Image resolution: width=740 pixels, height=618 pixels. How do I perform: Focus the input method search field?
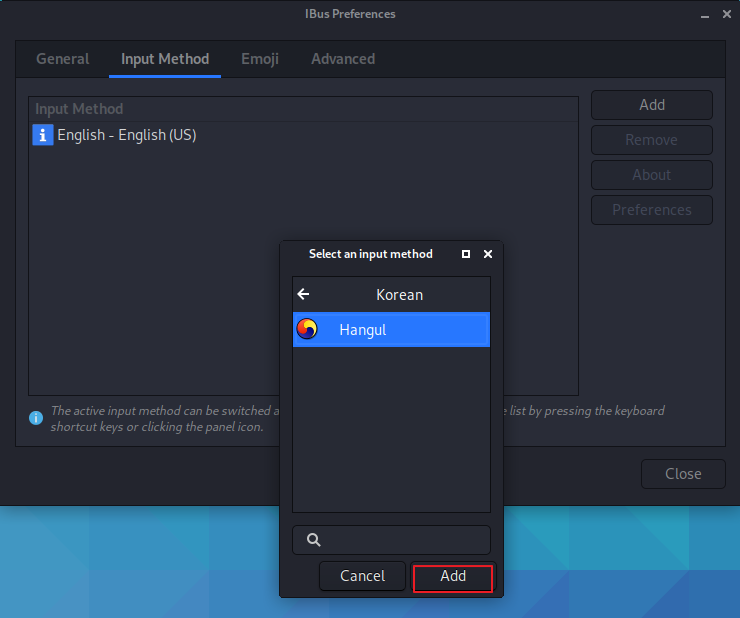click(x=391, y=540)
